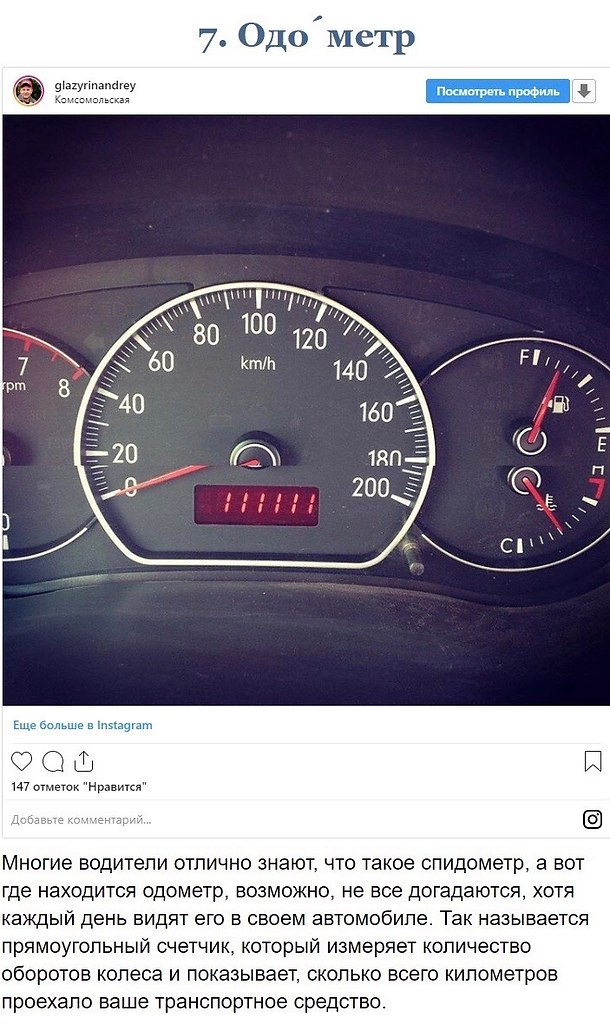The image size is (610, 1024).
Task: Click the share arrow icon
Action: click(x=84, y=761)
